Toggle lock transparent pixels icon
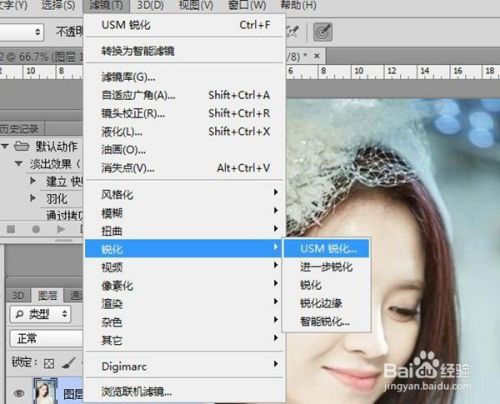Image resolution: width=500 pixels, height=404 pixels. (49, 363)
